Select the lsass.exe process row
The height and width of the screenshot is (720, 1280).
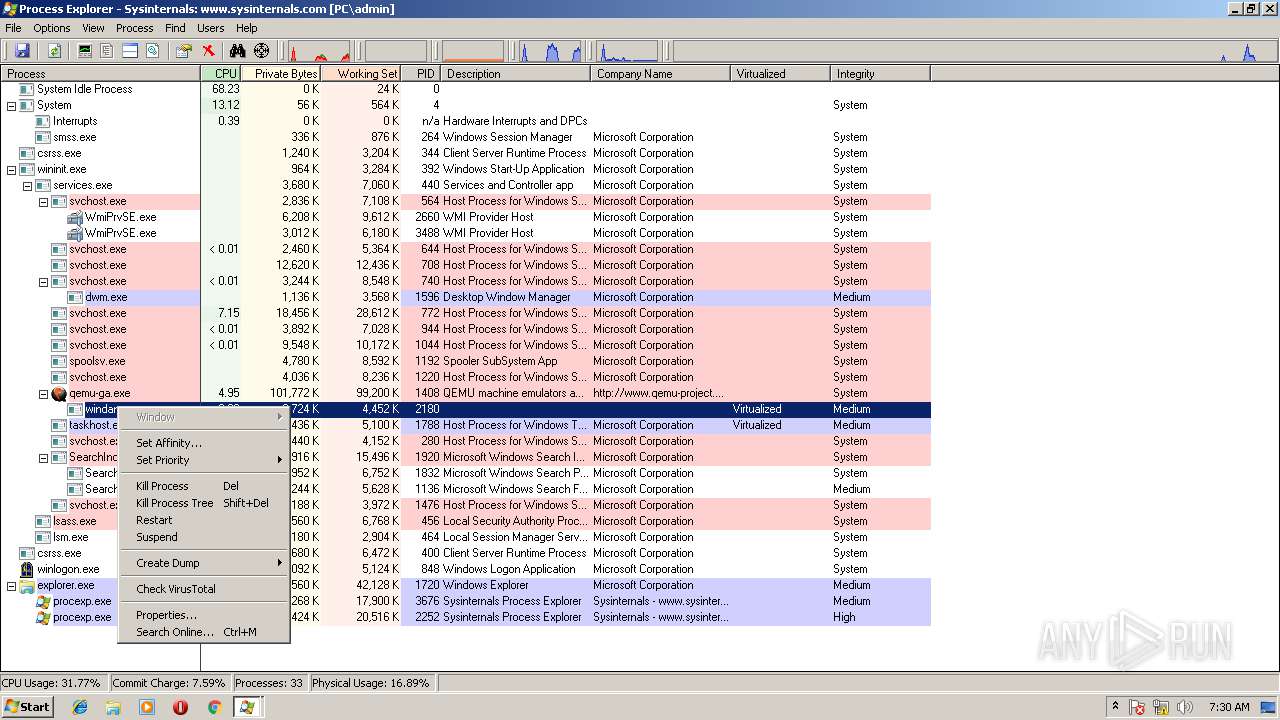[x=466, y=521]
